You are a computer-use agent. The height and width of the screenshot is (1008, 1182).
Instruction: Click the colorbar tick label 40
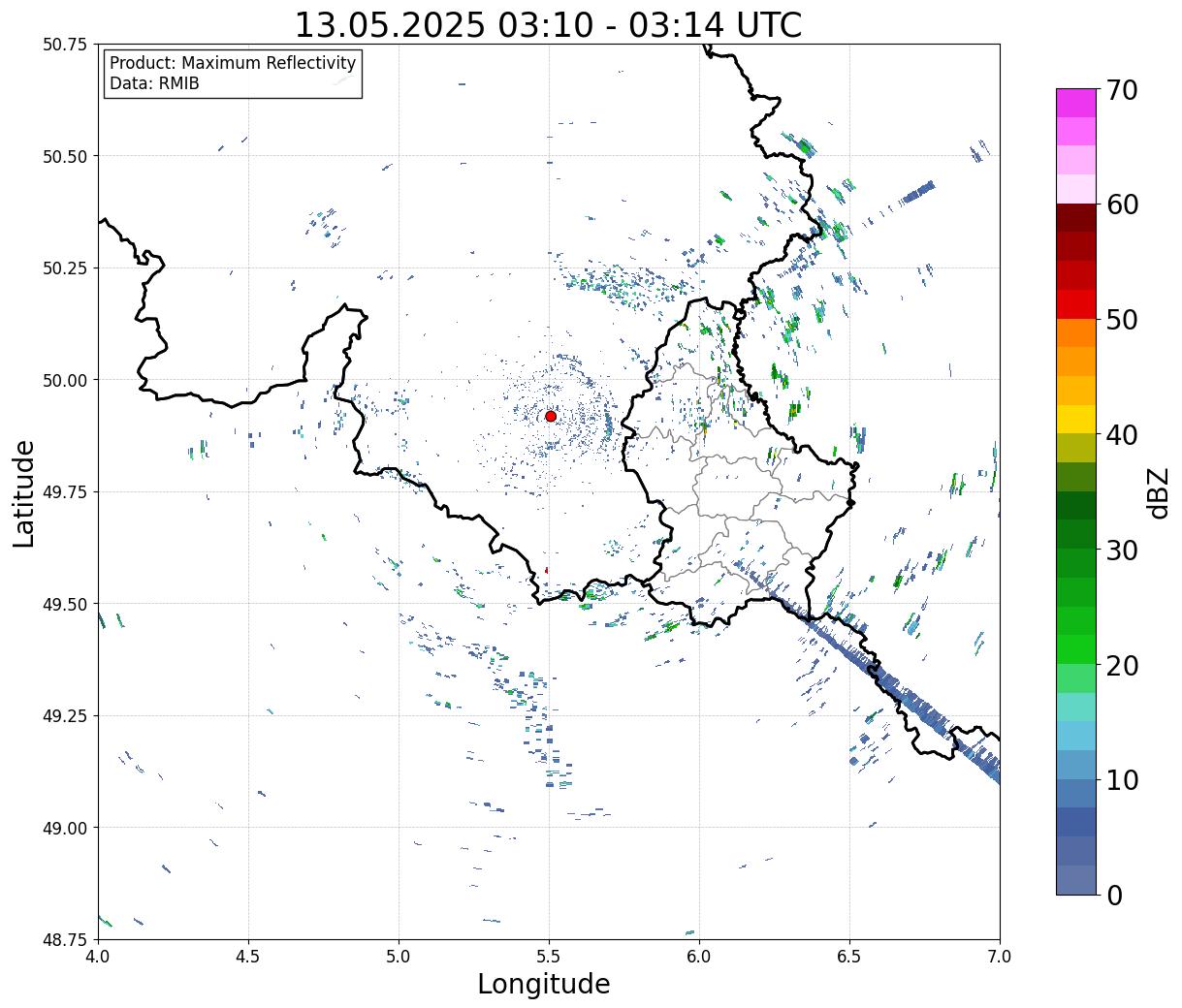click(x=1122, y=434)
